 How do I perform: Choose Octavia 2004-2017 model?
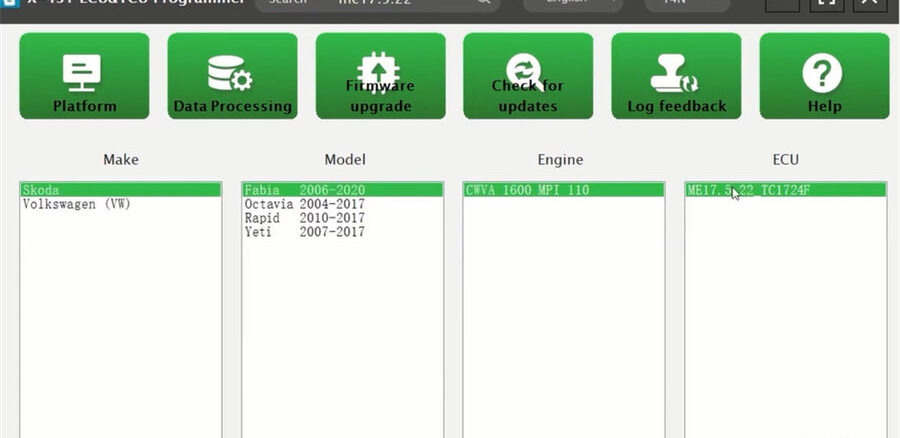342,204
